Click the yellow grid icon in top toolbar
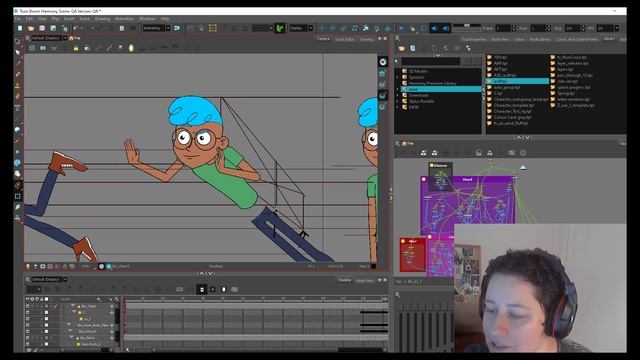Viewport: 640px width, 360px height. 213,28
